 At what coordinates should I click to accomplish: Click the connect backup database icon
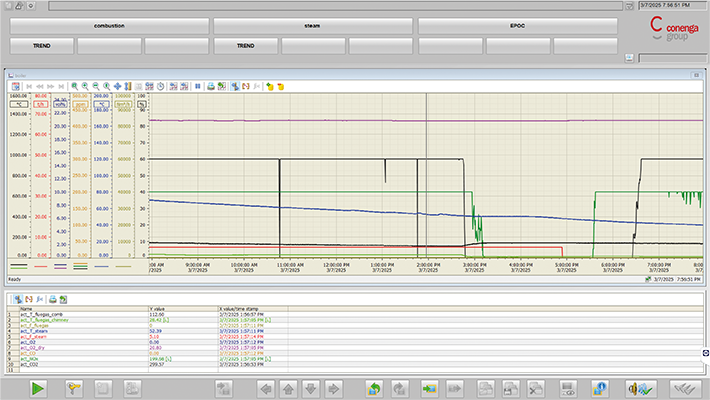coord(270,86)
